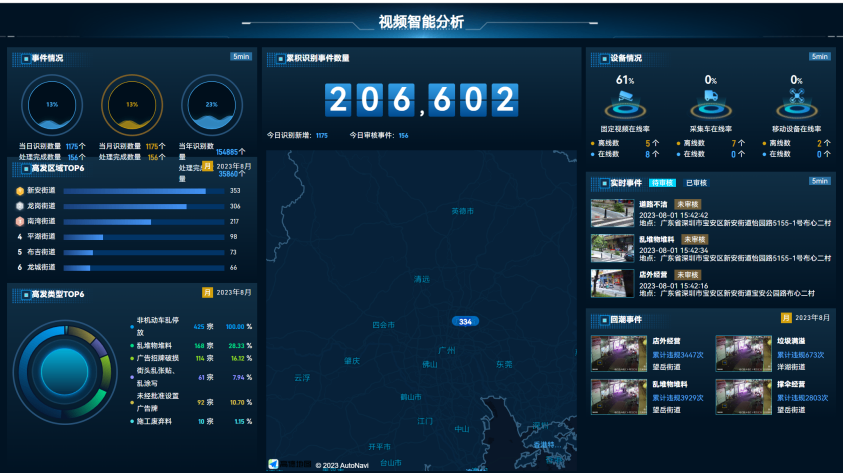
Task: Open the 5min refresh selector in 事件情况
Action: point(241,57)
